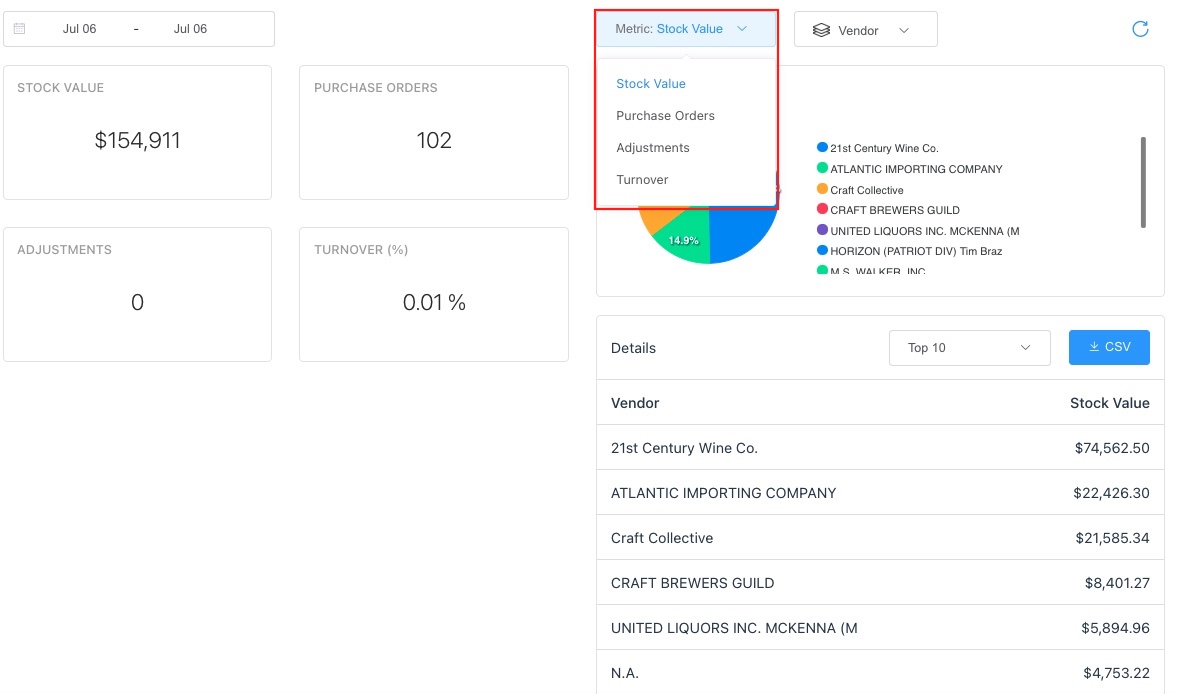Toggle CRAFT BREWERS GUILD legend entry

(894, 210)
